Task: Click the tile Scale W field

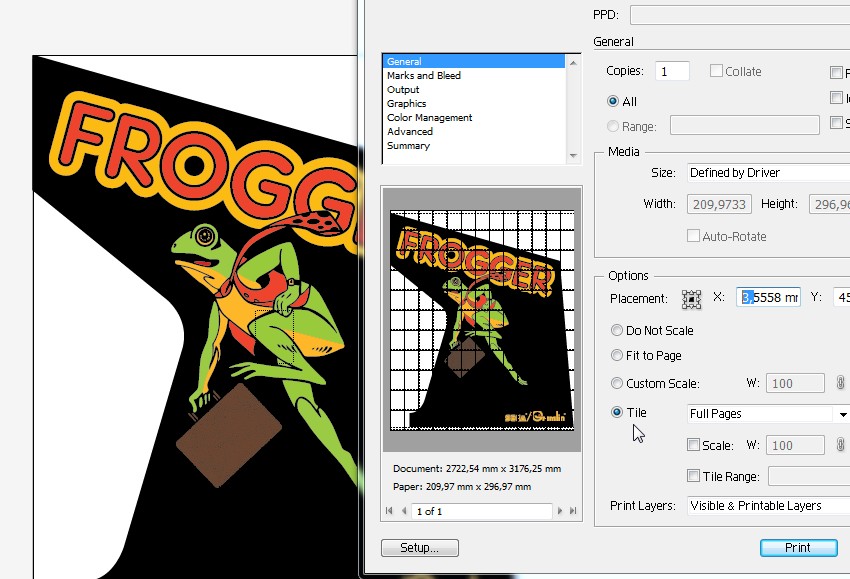Action: click(x=795, y=445)
